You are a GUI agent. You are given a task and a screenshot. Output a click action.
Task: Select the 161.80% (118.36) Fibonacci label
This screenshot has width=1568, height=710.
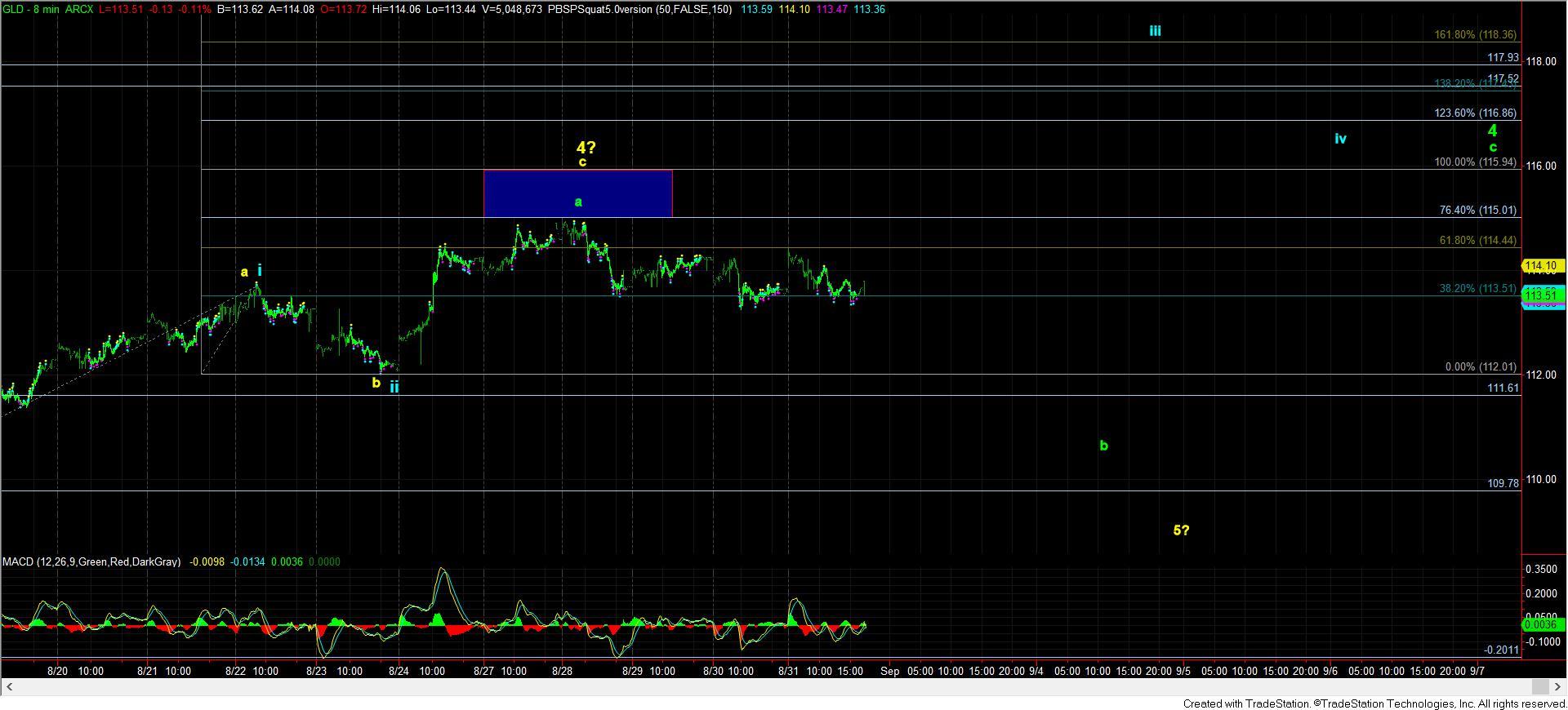(x=1475, y=35)
